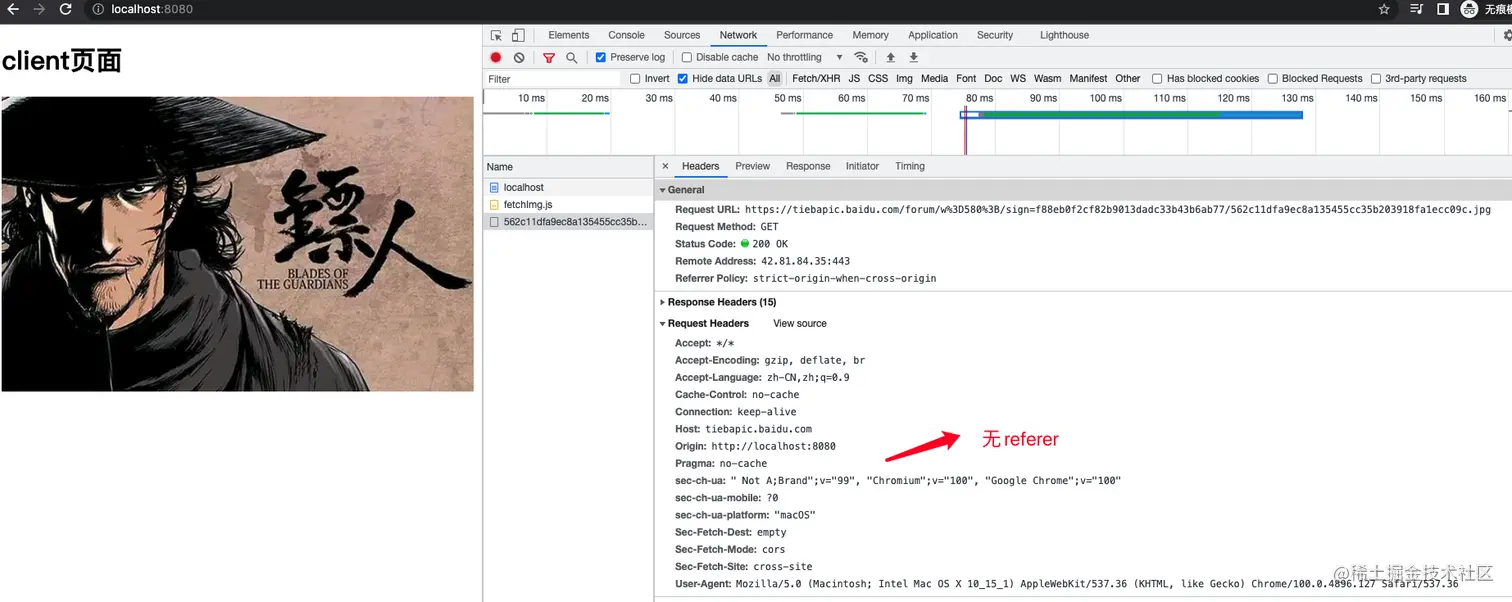This screenshot has height=602, width=1512.
Task: Click the incognito profile icon
Action: [1469, 9]
